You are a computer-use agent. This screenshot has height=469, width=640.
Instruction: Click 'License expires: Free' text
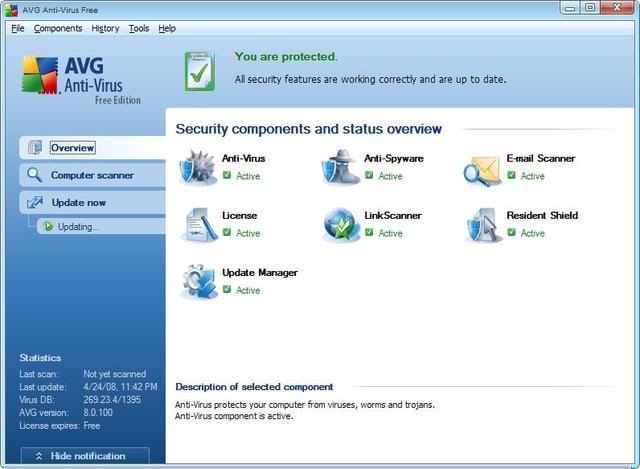(x=60, y=426)
